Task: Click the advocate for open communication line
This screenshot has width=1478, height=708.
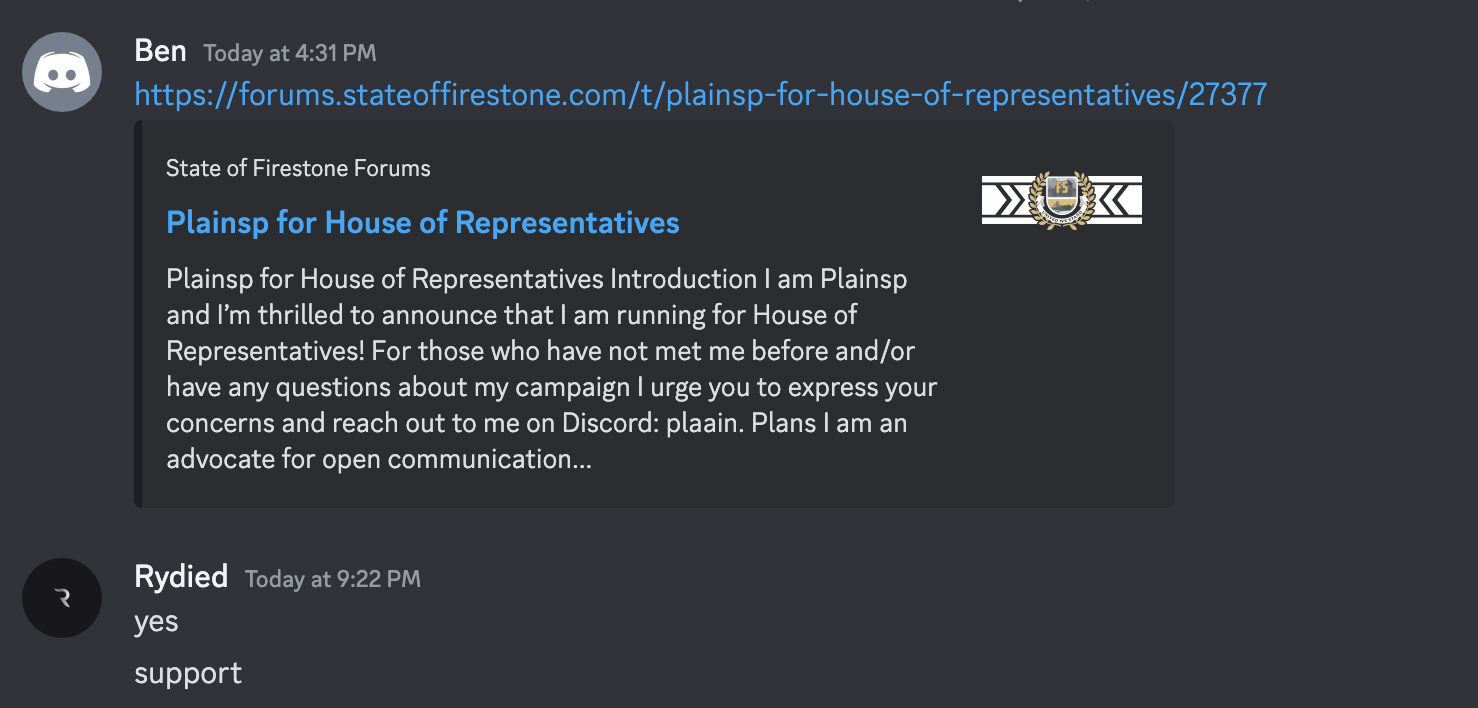Action: point(379,459)
